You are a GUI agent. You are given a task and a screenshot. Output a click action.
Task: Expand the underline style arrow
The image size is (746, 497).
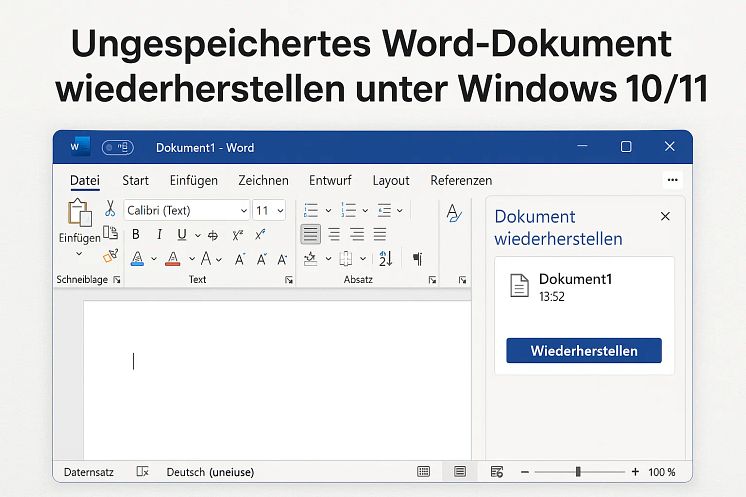tap(197, 235)
